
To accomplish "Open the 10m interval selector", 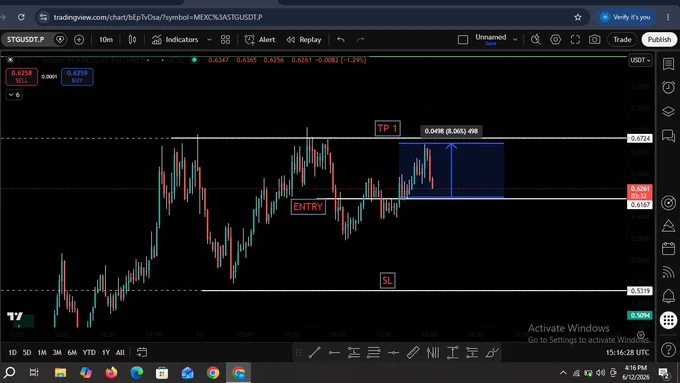I will [106, 39].
